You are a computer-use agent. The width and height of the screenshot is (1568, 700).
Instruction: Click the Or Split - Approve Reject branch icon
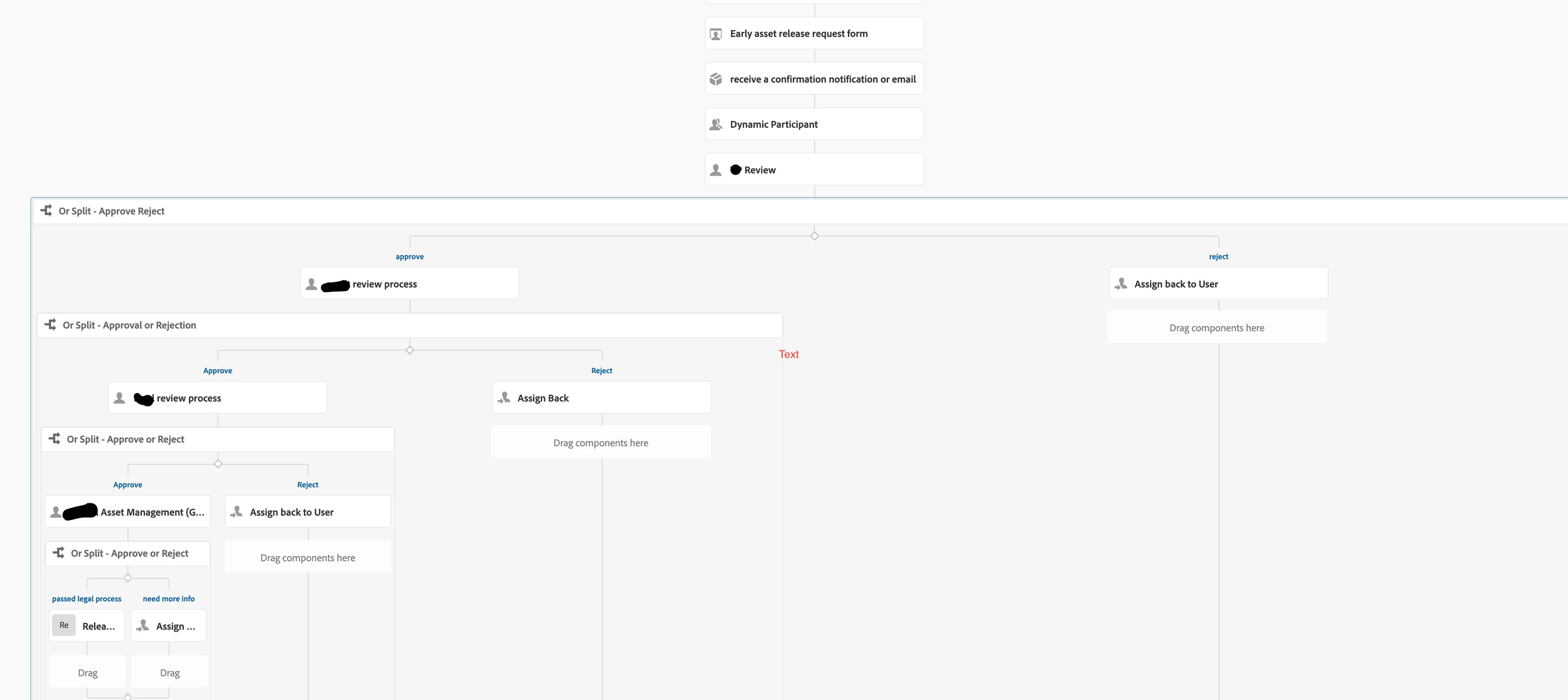coord(46,211)
